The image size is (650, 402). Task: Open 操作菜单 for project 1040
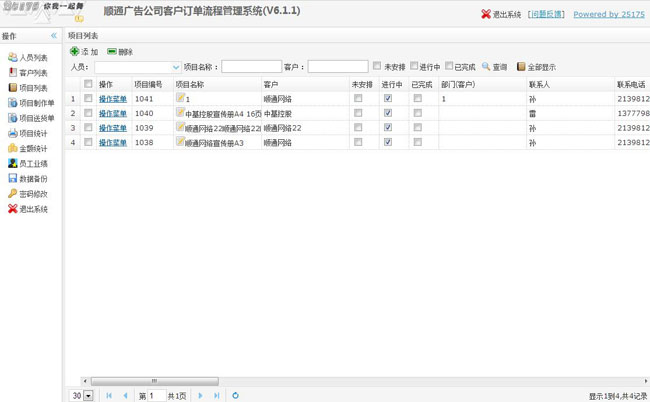113,113
